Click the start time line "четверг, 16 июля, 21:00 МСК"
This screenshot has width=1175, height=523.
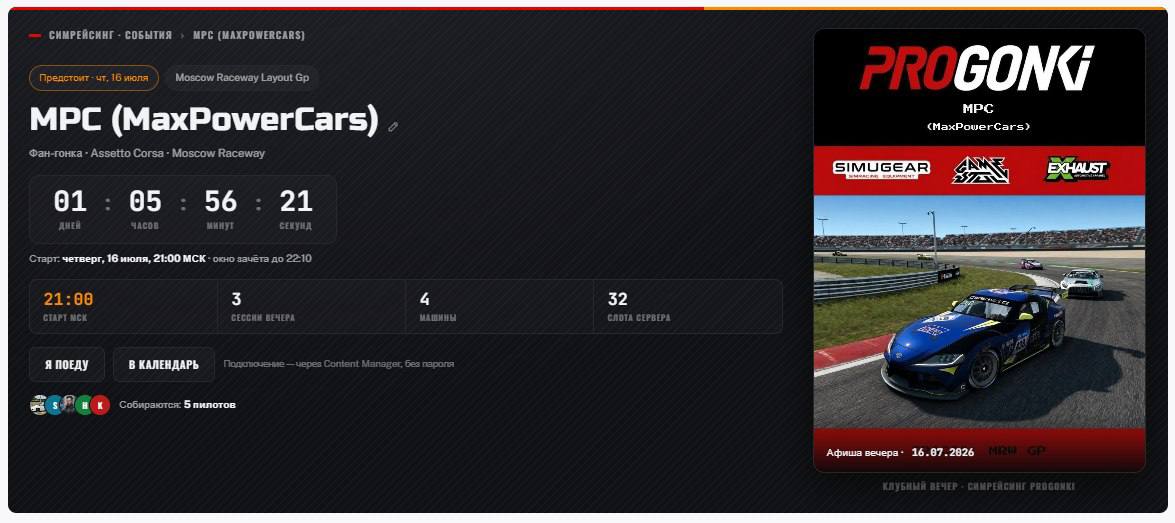click(x=133, y=259)
